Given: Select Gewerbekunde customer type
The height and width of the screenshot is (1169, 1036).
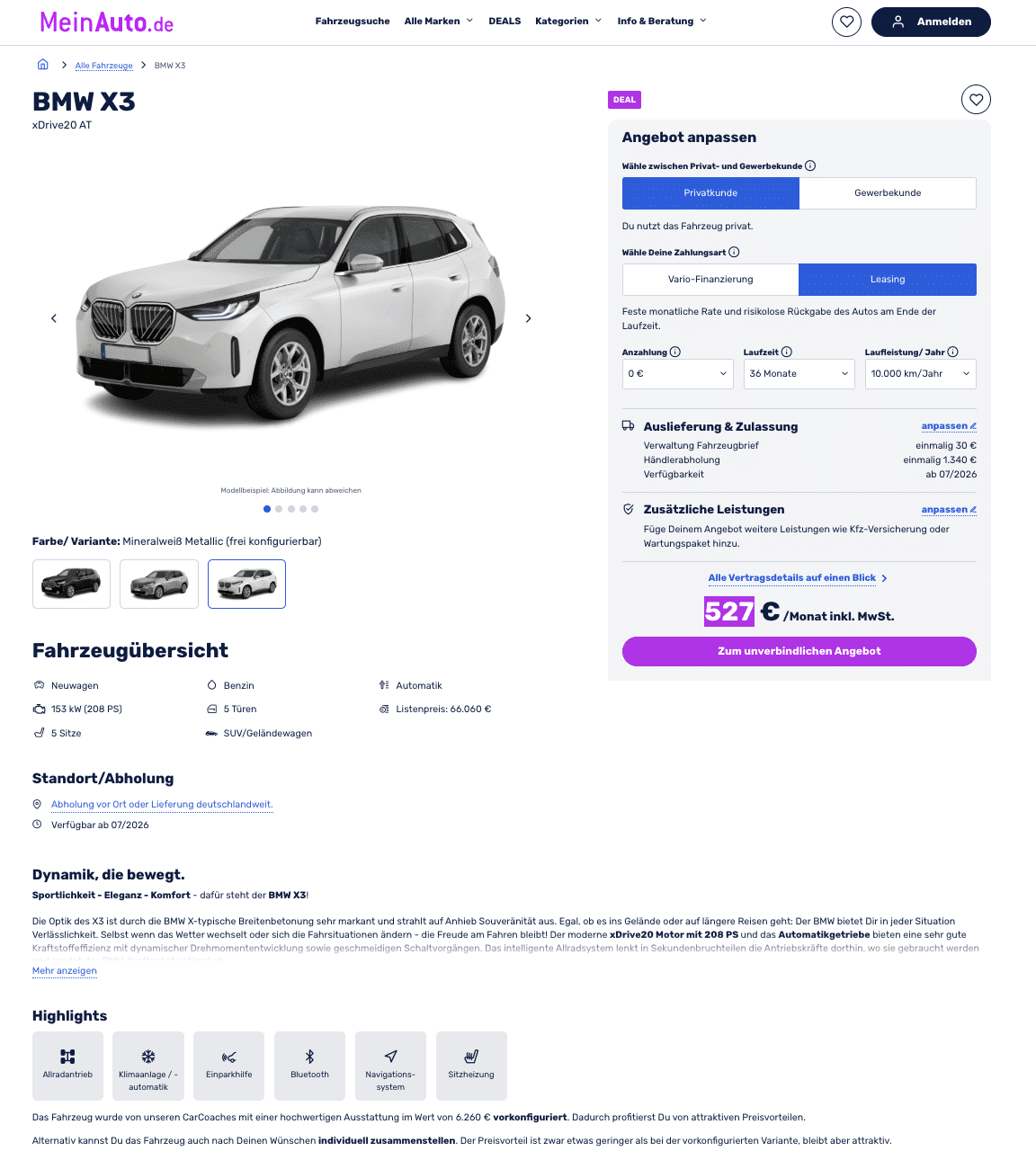Looking at the screenshot, I should click(888, 193).
